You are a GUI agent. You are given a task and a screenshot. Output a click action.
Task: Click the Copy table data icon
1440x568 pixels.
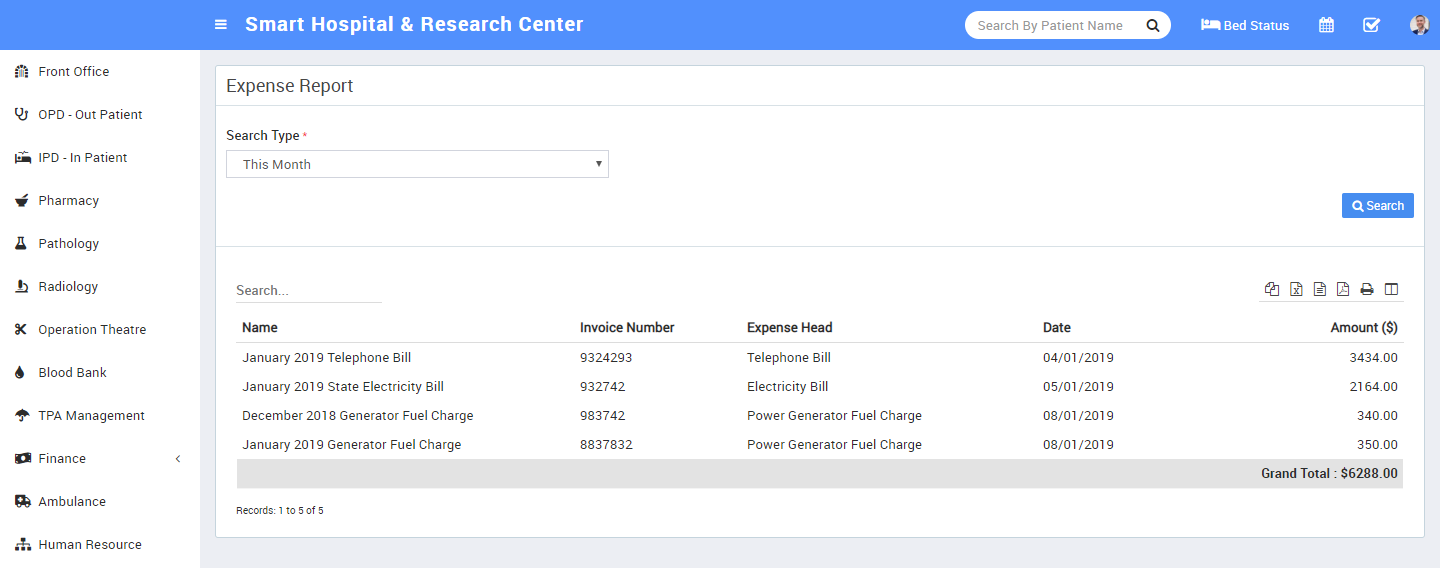(x=1272, y=289)
